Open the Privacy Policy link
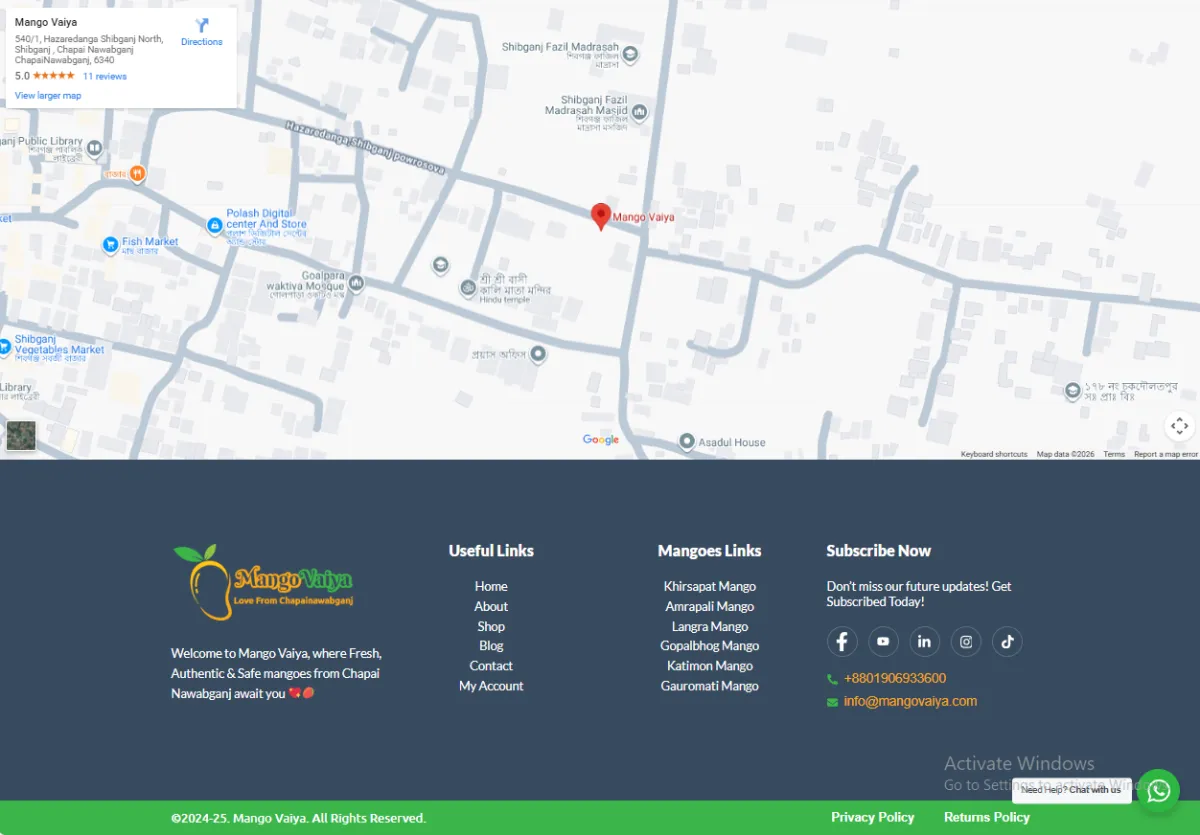 point(873,817)
